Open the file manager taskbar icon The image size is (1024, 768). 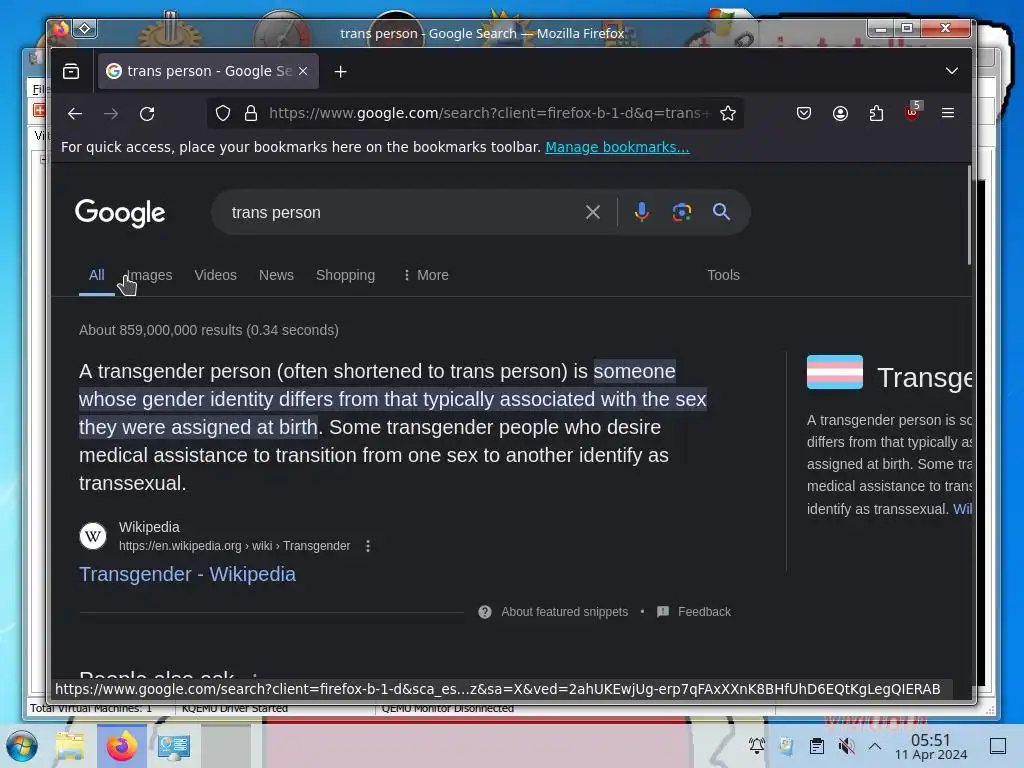pos(70,746)
